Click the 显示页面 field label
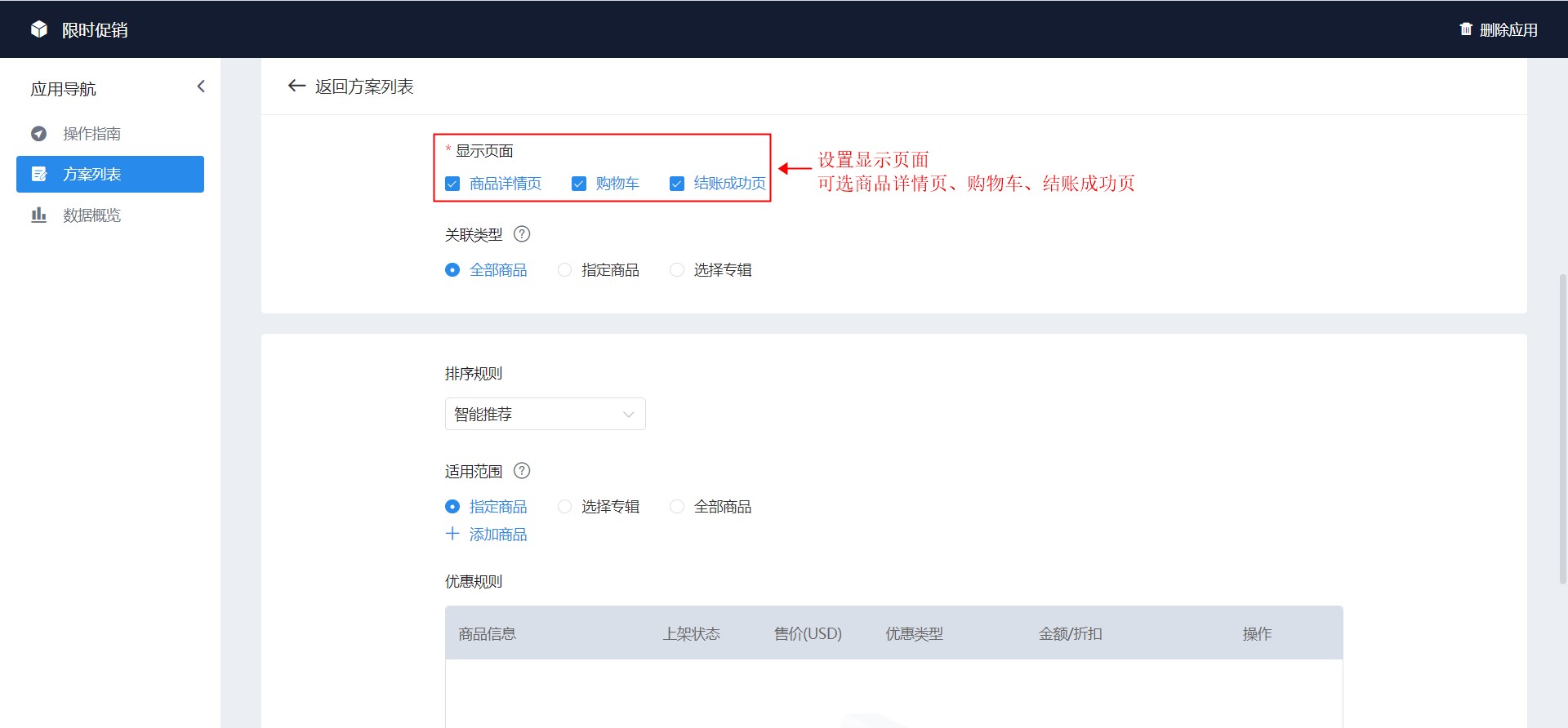This screenshot has height=728, width=1568. (484, 151)
